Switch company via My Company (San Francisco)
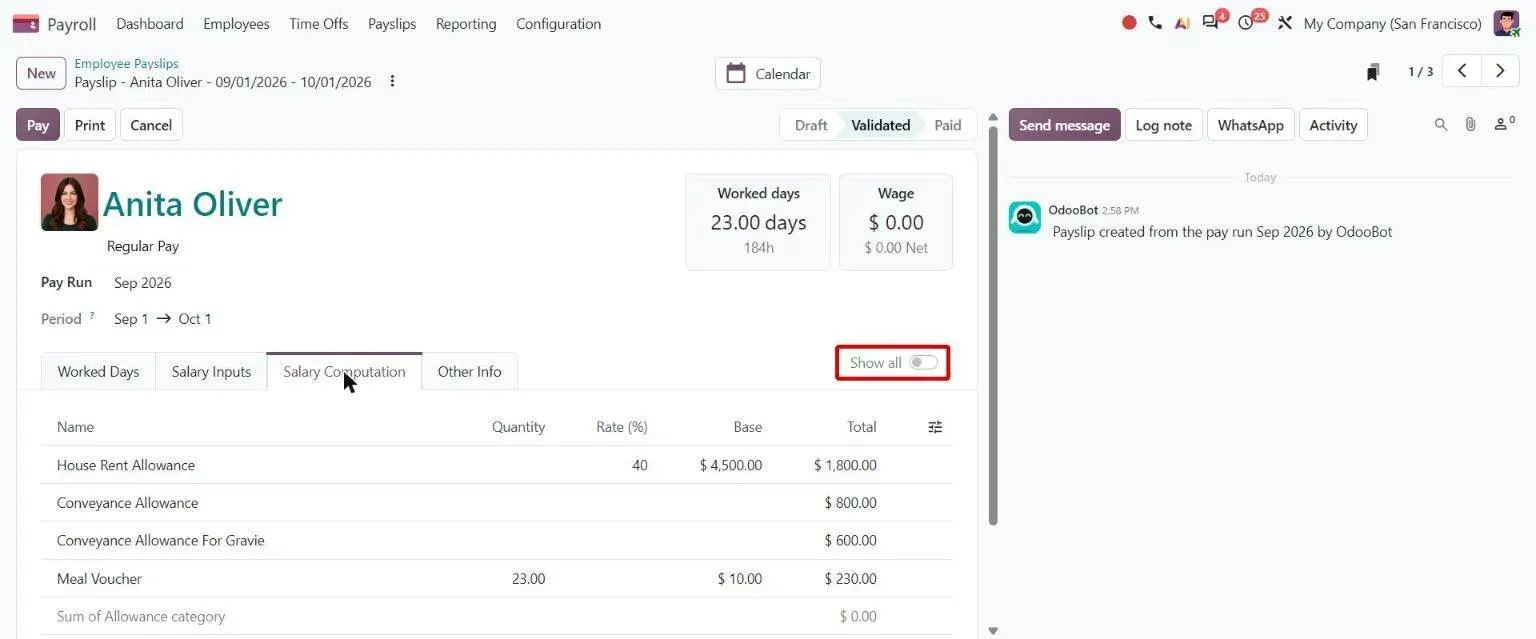Screen dimensions: 1536x639 pos(1392,23)
